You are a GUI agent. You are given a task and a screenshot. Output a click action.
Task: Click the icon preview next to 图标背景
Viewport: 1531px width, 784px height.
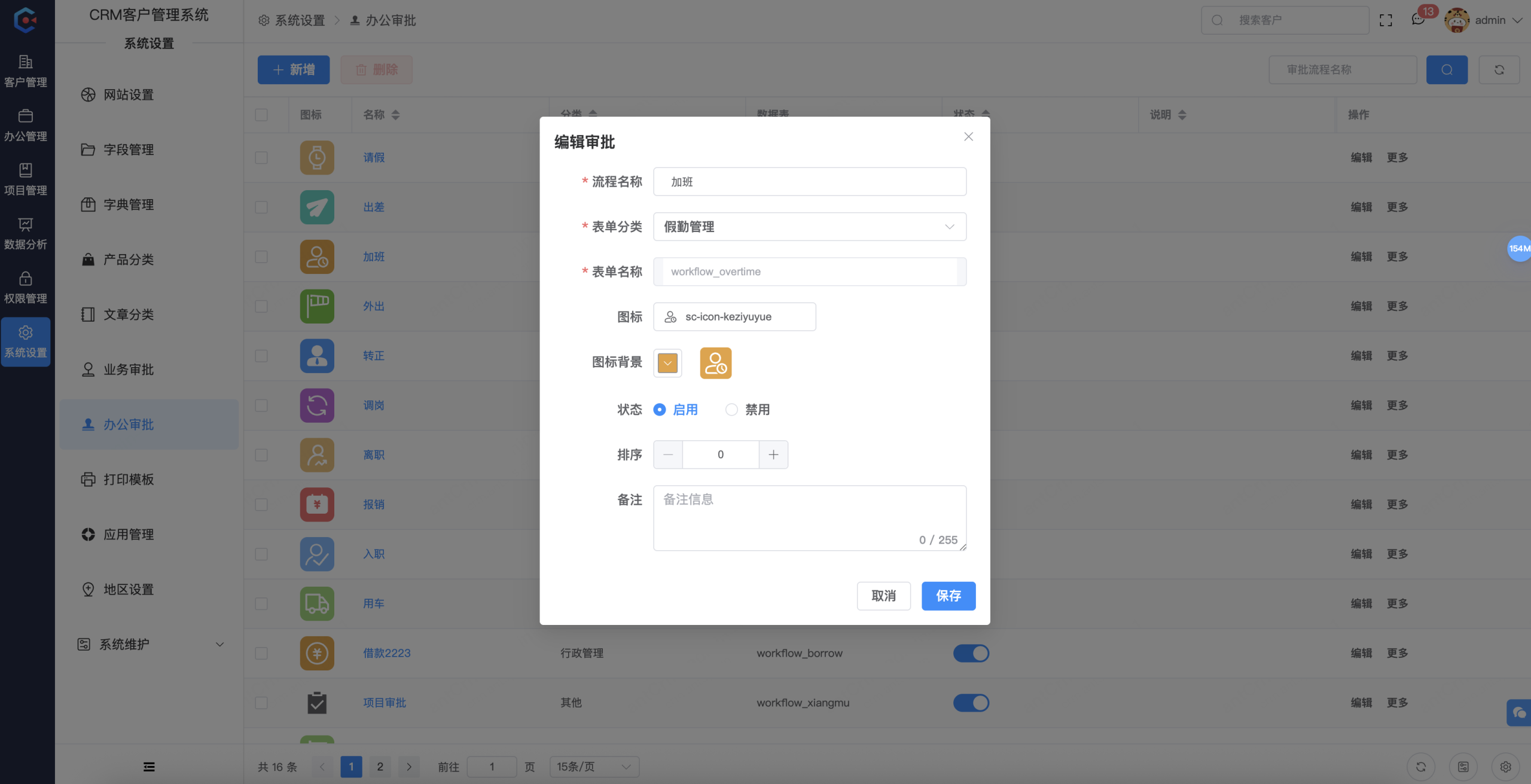(x=715, y=362)
